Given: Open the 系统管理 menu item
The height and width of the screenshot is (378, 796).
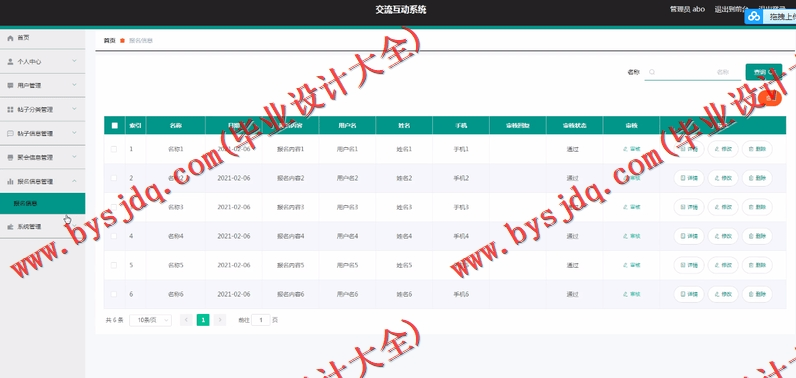Looking at the screenshot, I should pyautogui.click(x=43, y=227).
